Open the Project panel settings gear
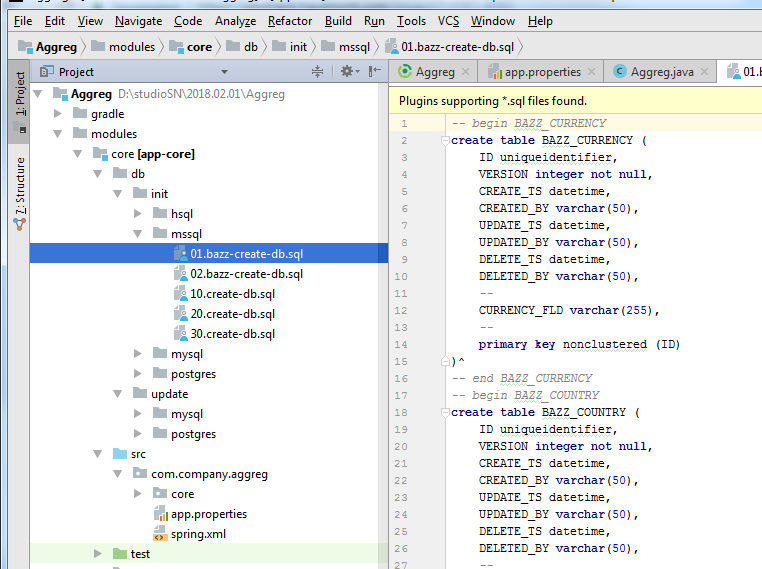 (x=346, y=72)
